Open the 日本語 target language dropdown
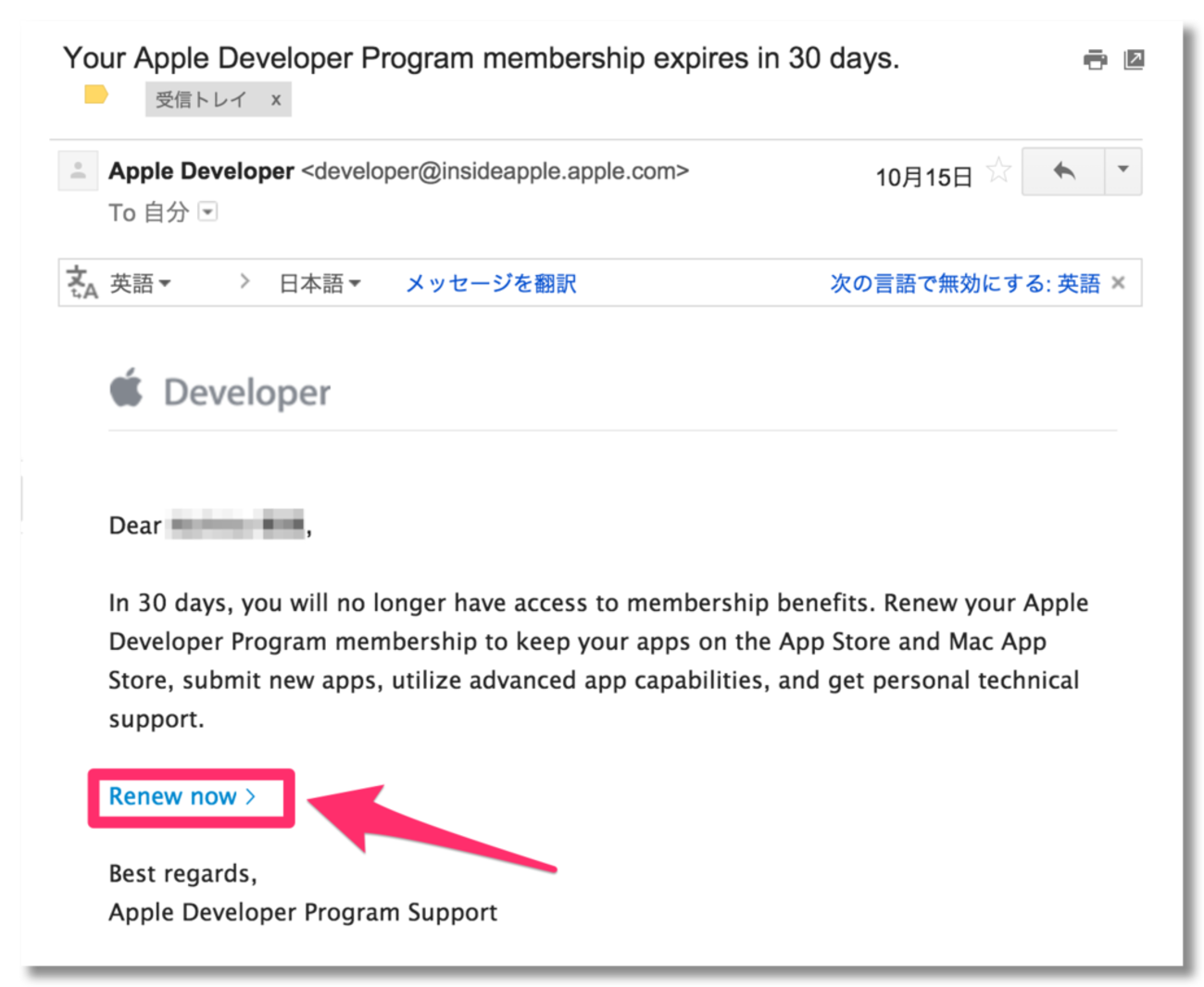The image size is (1204, 987). click(320, 283)
